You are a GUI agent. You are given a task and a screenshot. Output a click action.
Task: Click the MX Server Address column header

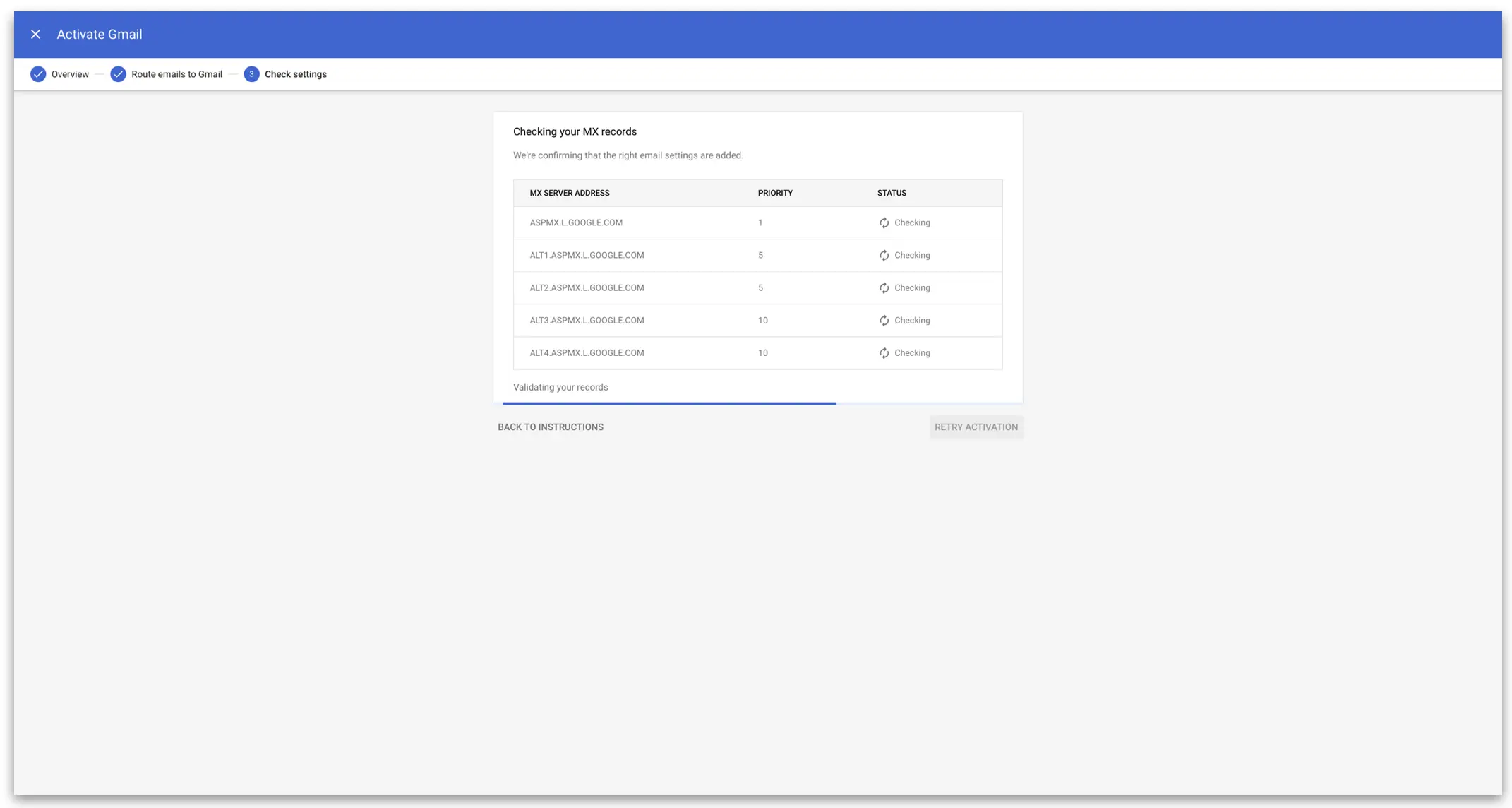click(570, 193)
